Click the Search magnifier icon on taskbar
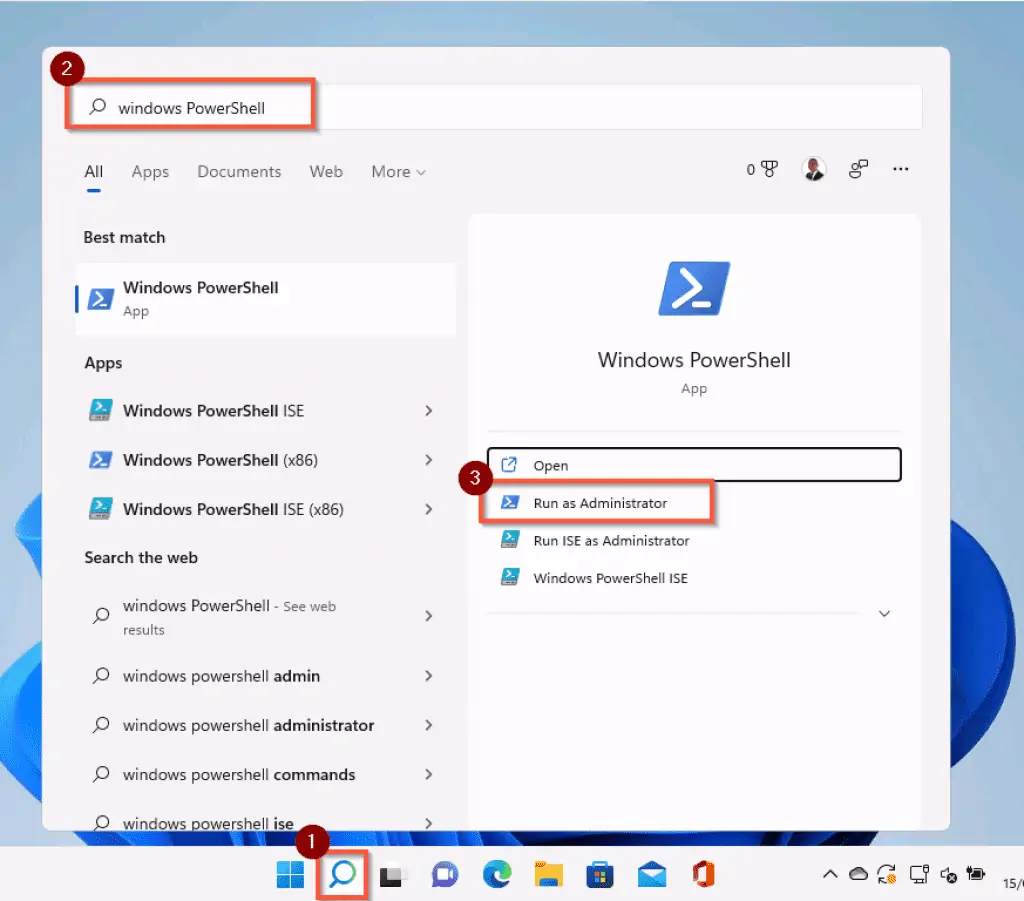 (x=342, y=874)
